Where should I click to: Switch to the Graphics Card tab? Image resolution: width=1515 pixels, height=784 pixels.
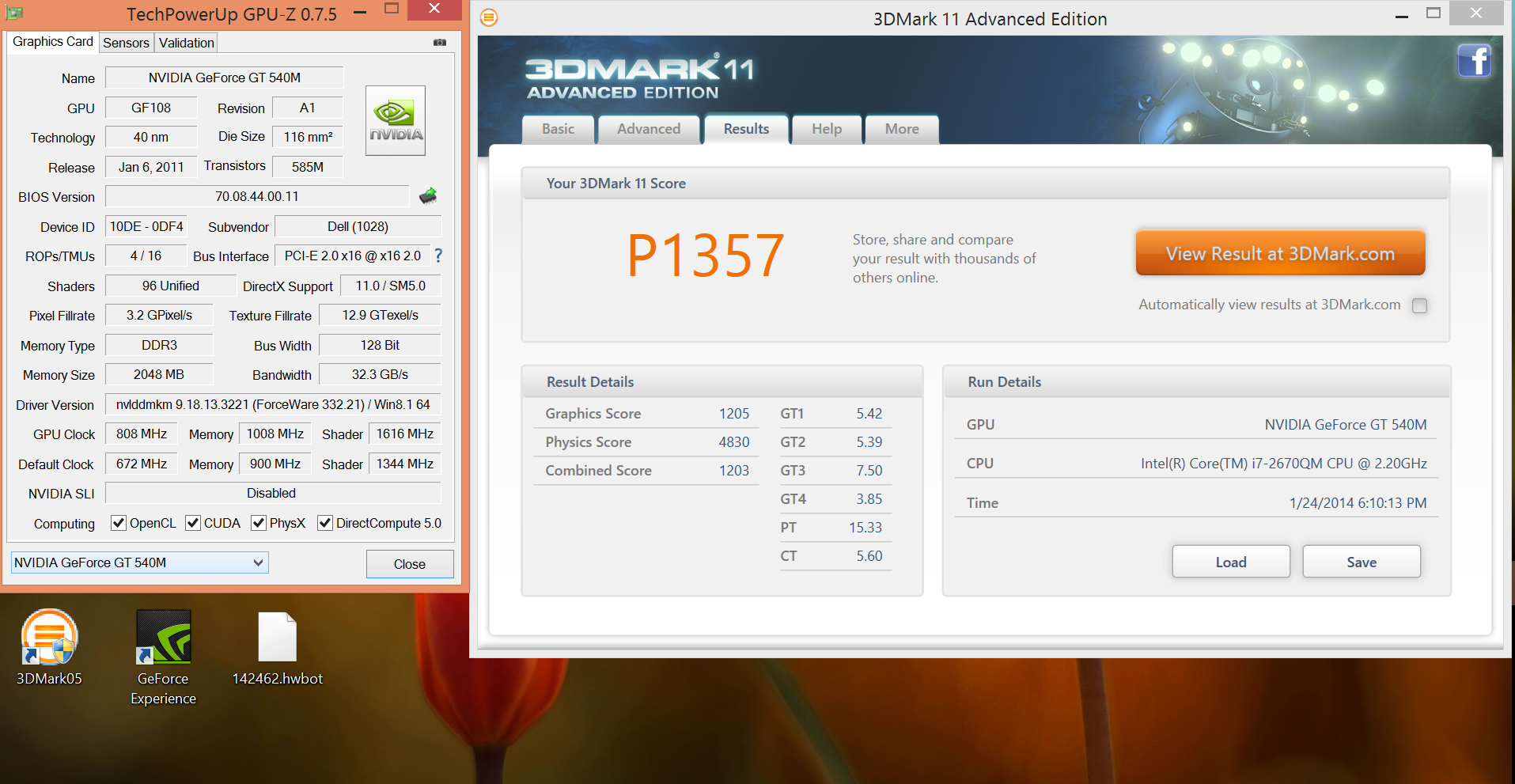[x=53, y=42]
